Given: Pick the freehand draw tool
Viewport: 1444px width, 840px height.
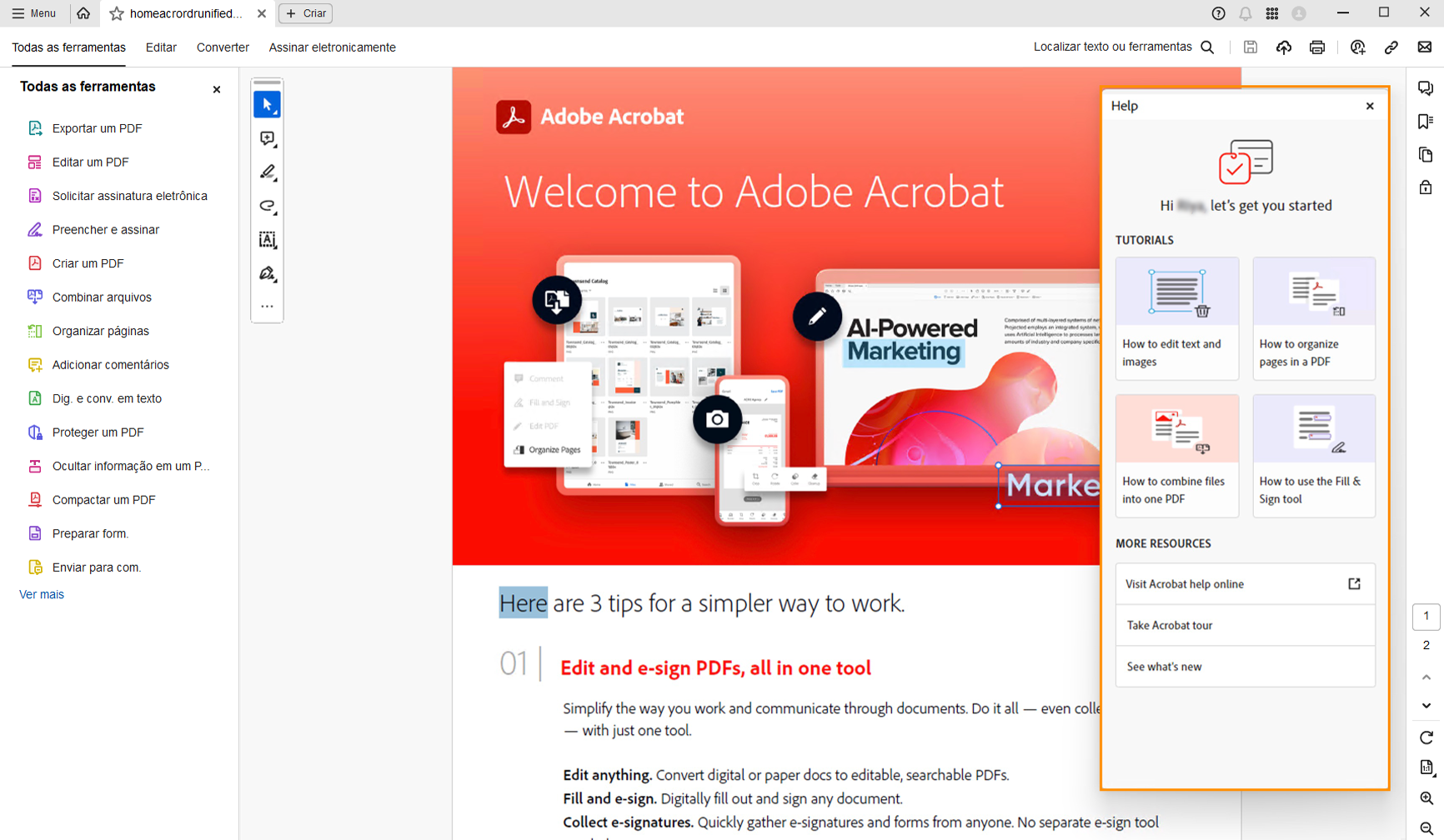Looking at the screenshot, I should coord(267,207).
